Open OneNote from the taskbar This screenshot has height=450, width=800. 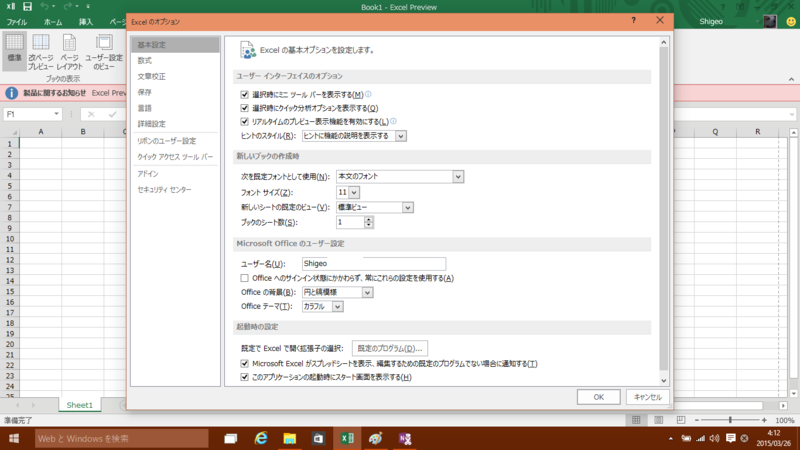coord(405,438)
